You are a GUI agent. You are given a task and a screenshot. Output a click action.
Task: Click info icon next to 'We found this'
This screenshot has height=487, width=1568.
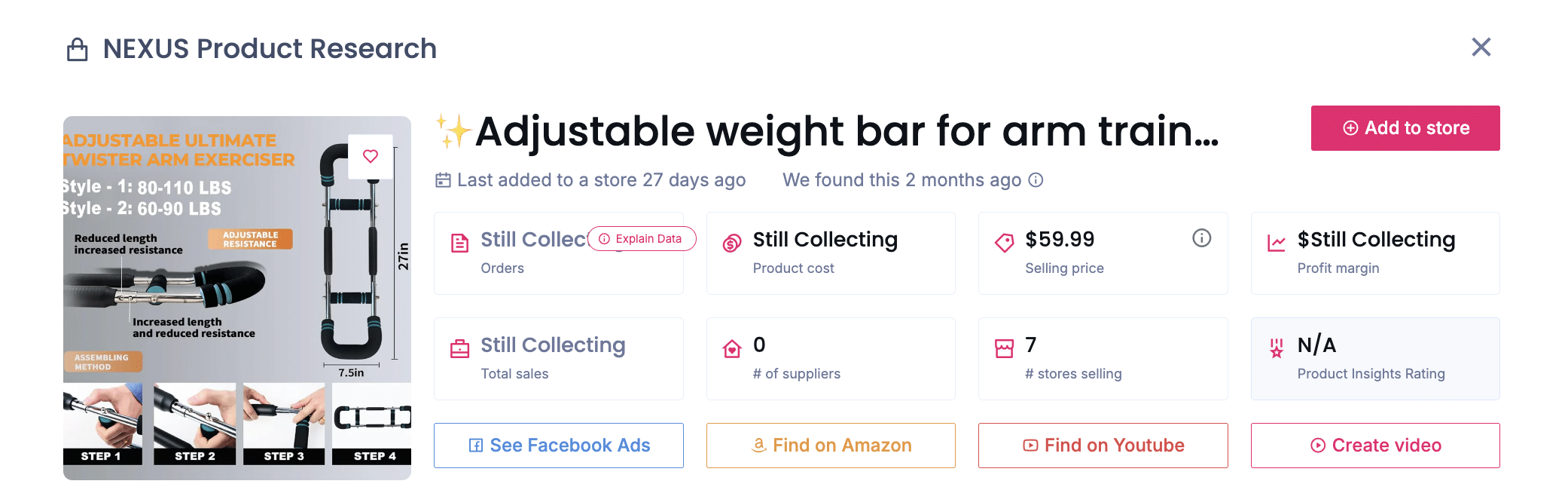(x=1036, y=180)
